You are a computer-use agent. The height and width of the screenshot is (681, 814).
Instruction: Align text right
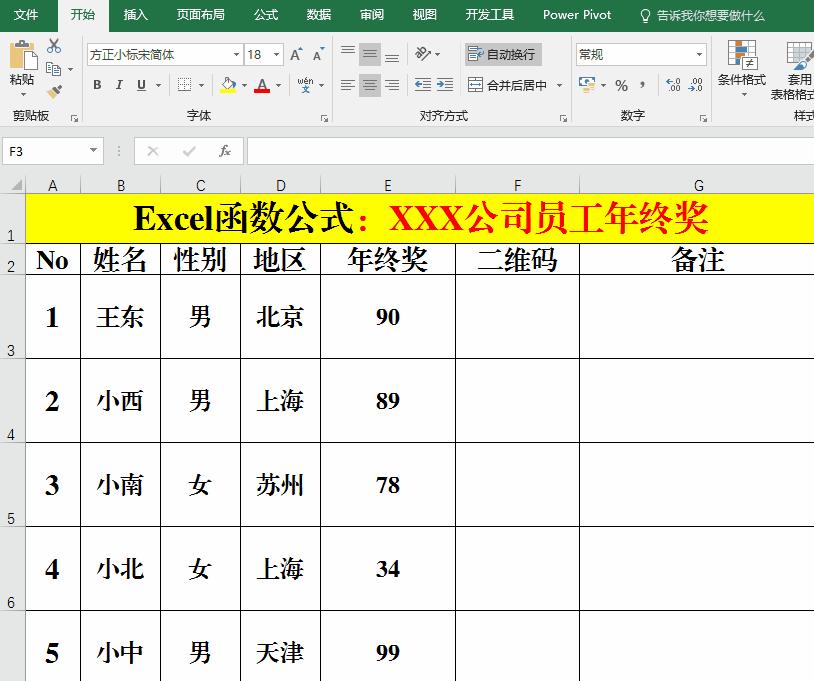click(392, 85)
